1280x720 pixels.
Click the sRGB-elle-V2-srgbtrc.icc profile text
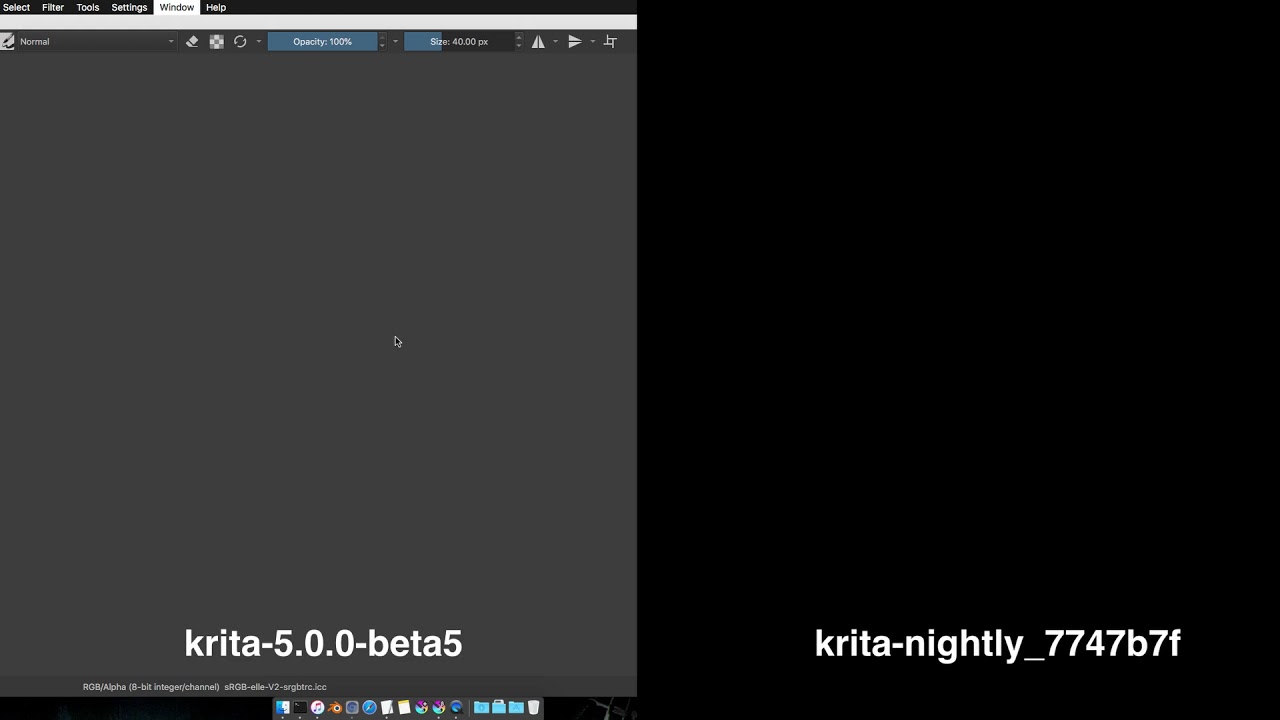point(276,687)
